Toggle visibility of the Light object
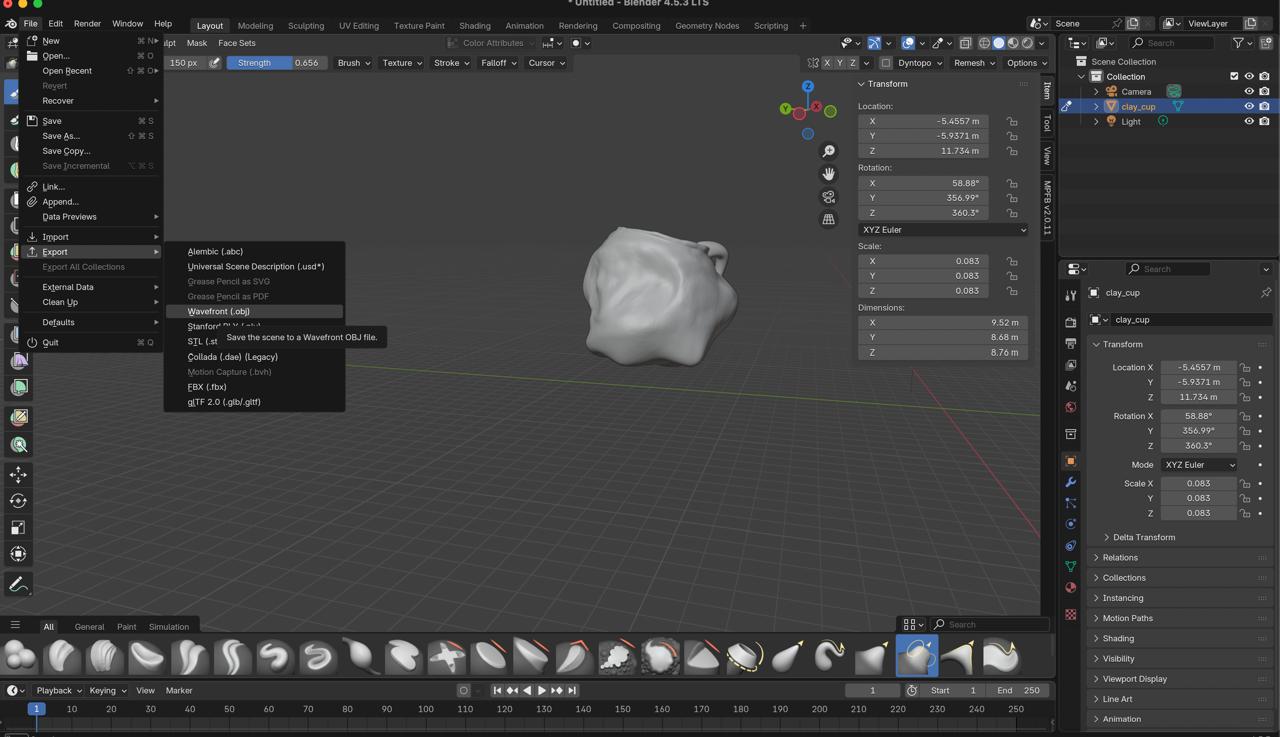The height and width of the screenshot is (737, 1280). pos(1248,121)
